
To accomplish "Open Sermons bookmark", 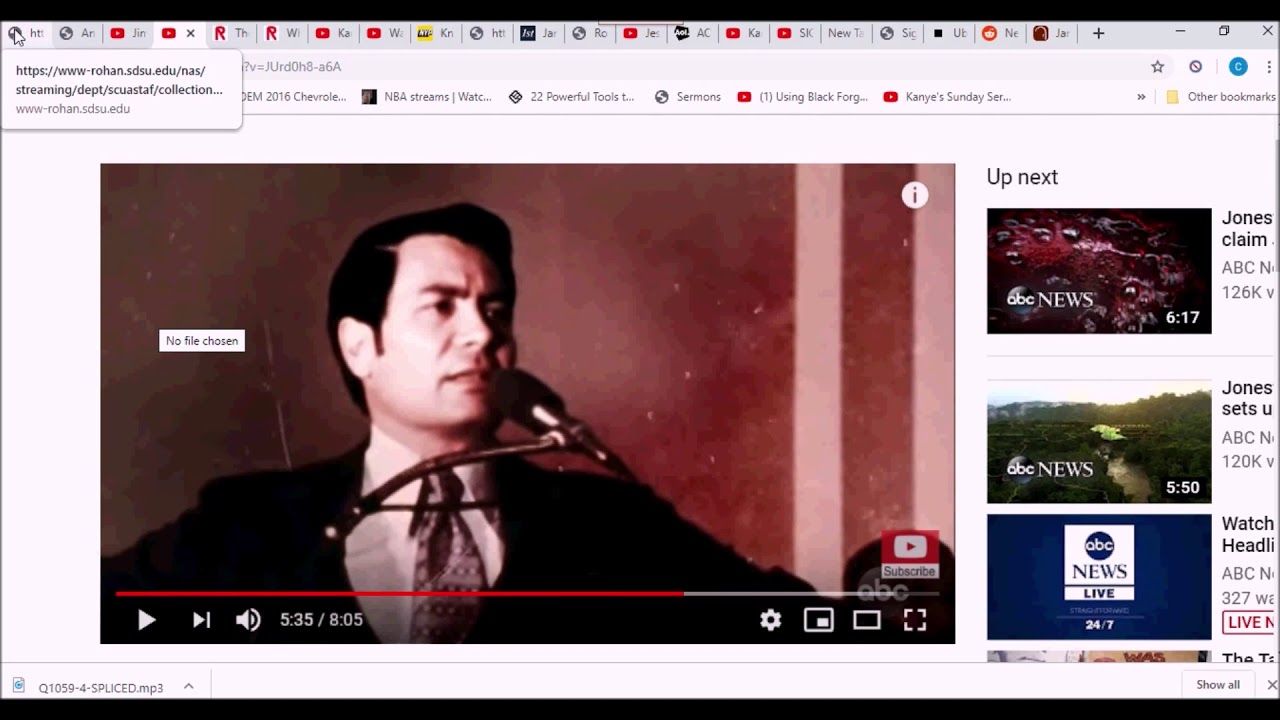I will click(688, 97).
